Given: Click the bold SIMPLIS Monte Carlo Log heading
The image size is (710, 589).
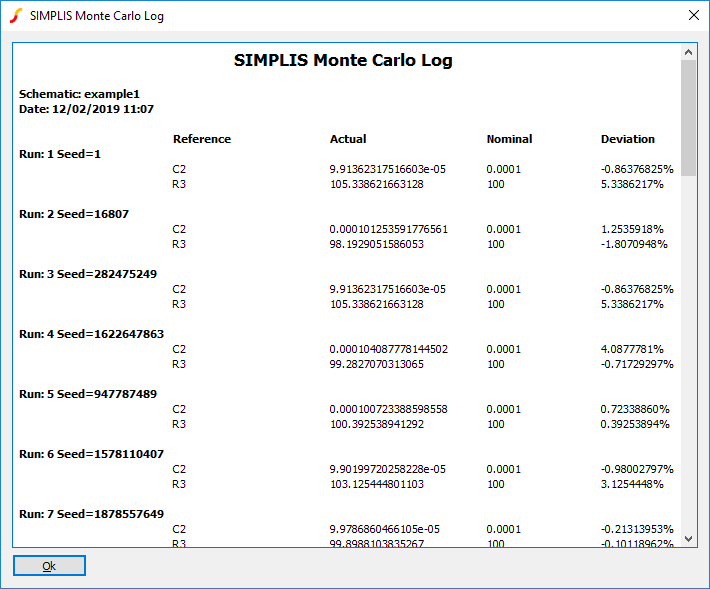Looking at the screenshot, I should pyautogui.click(x=343, y=60).
